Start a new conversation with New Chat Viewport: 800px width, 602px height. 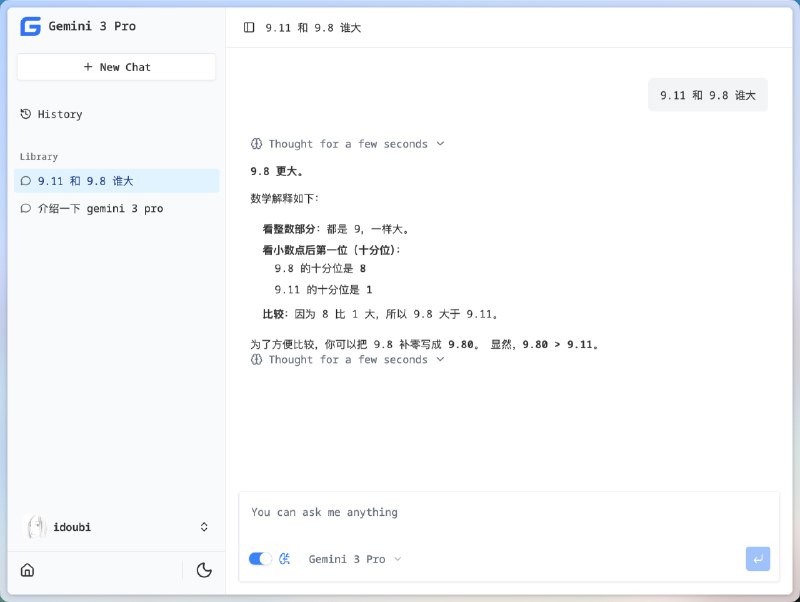pyautogui.click(x=116, y=67)
